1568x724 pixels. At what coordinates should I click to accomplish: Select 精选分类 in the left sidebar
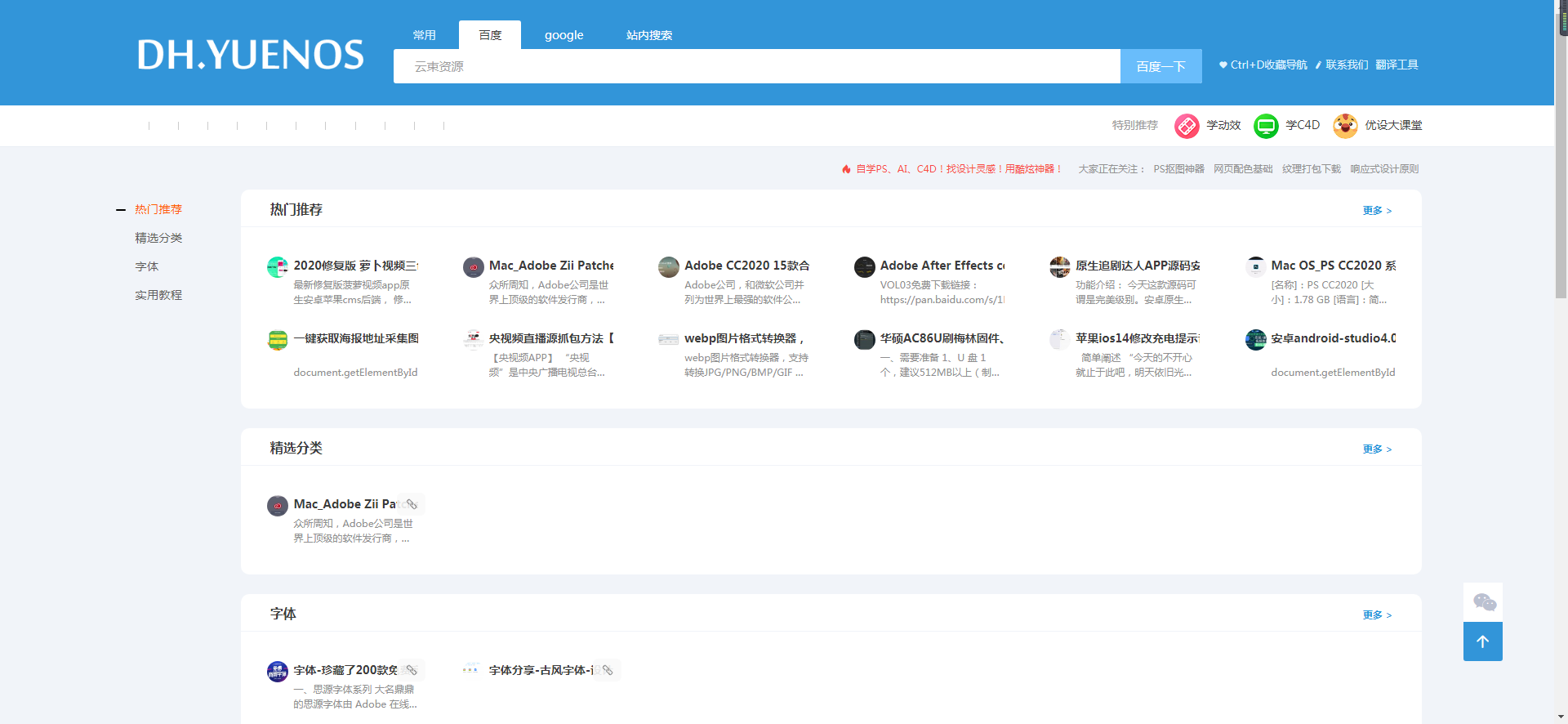(158, 239)
